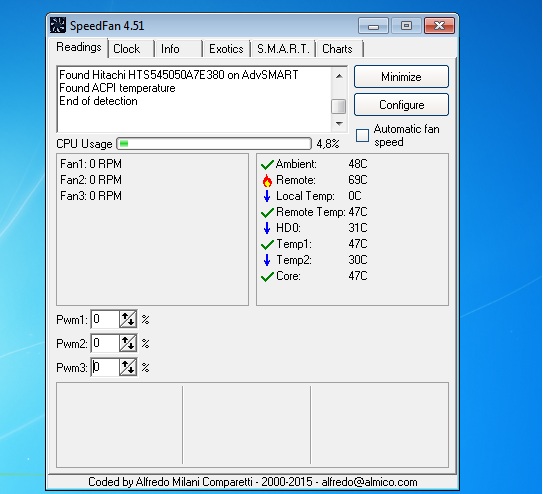This screenshot has height=494, width=543.
Task: Click the SpeedFan app icon in title bar
Action: [x=57, y=25]
